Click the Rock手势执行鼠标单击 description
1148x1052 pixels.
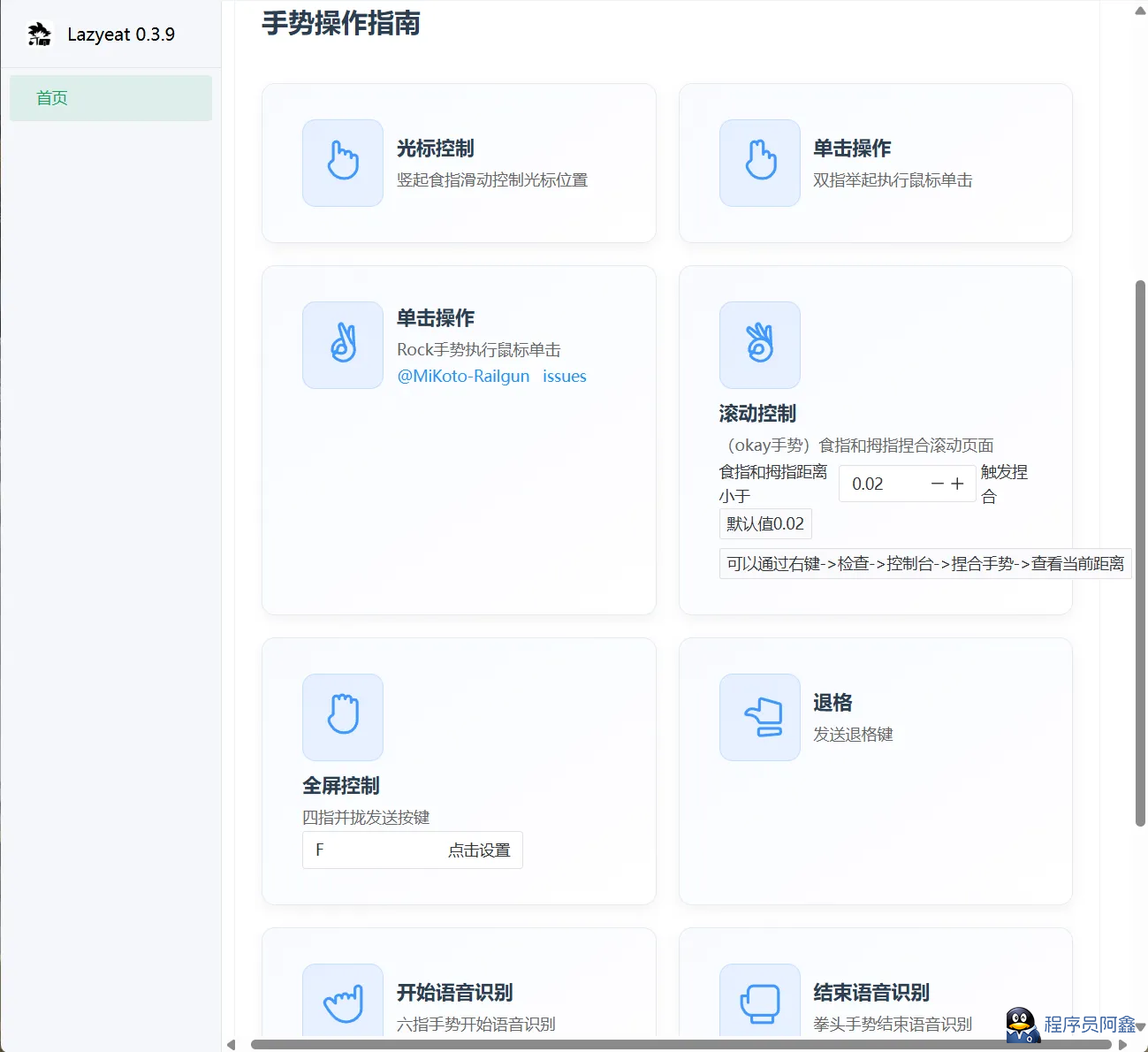click(x=479, y=349)
